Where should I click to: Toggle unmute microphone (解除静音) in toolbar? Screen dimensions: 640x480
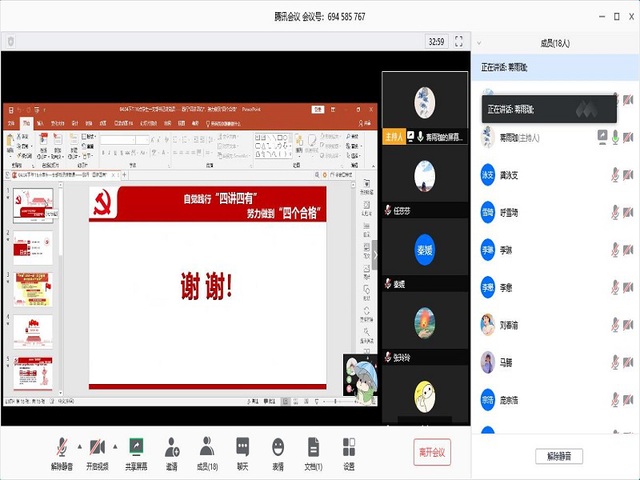click(x=63, y=452)
